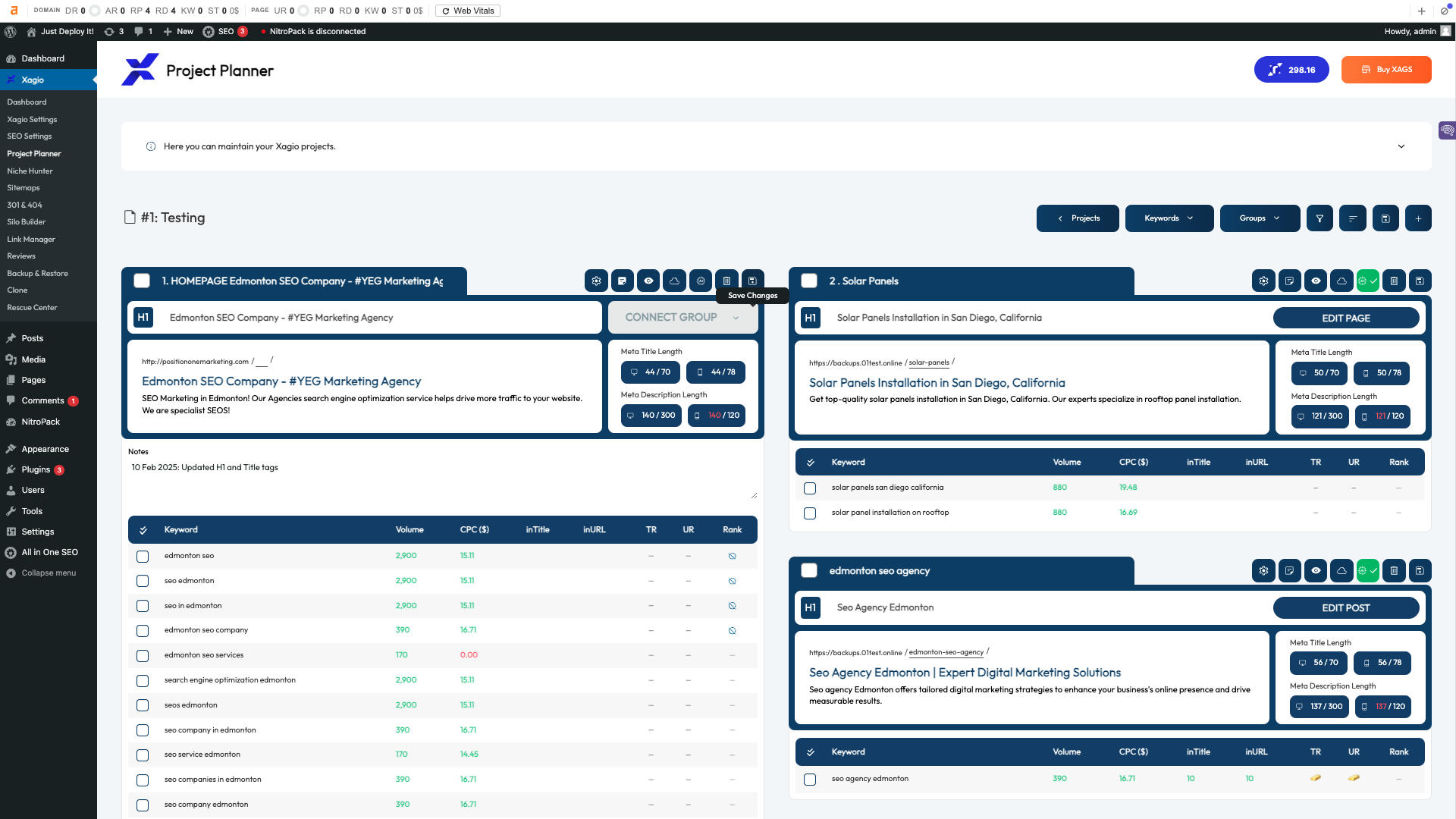The width and height of the screenshot is (1456, 819).
Task: Go to Plugins in WordPress sidebar
Action: [x=36, y=470]
